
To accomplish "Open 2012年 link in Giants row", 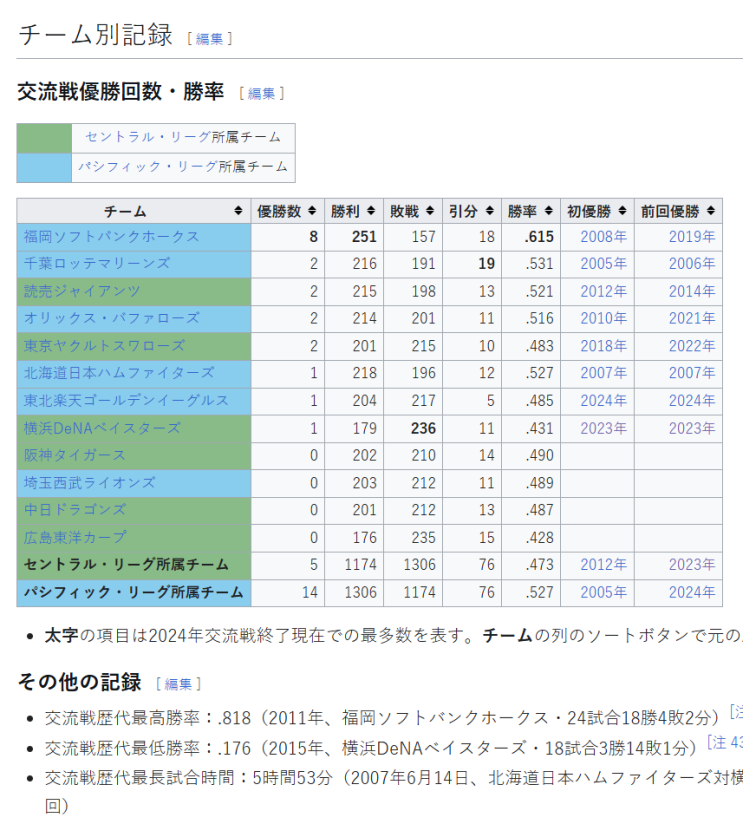I will [604, 291].
